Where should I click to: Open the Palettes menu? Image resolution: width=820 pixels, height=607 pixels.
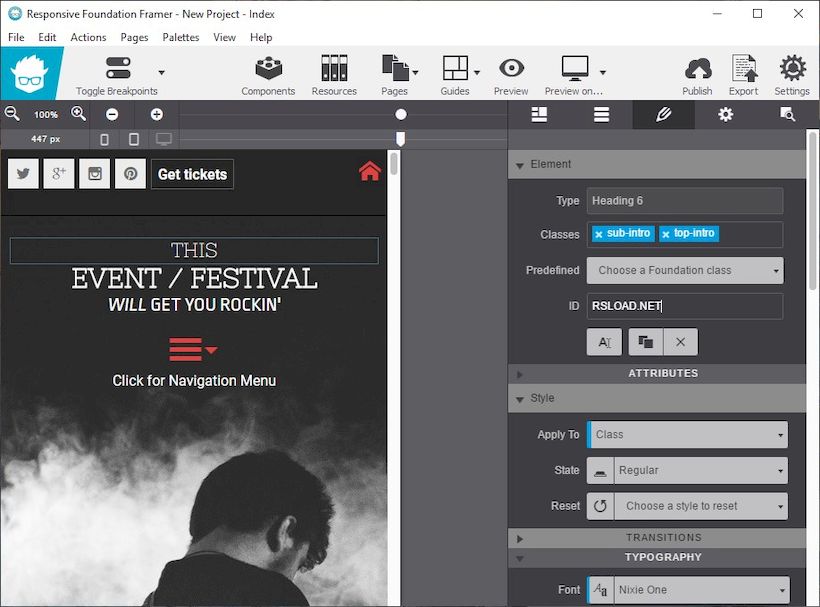(x=180, y=37)
